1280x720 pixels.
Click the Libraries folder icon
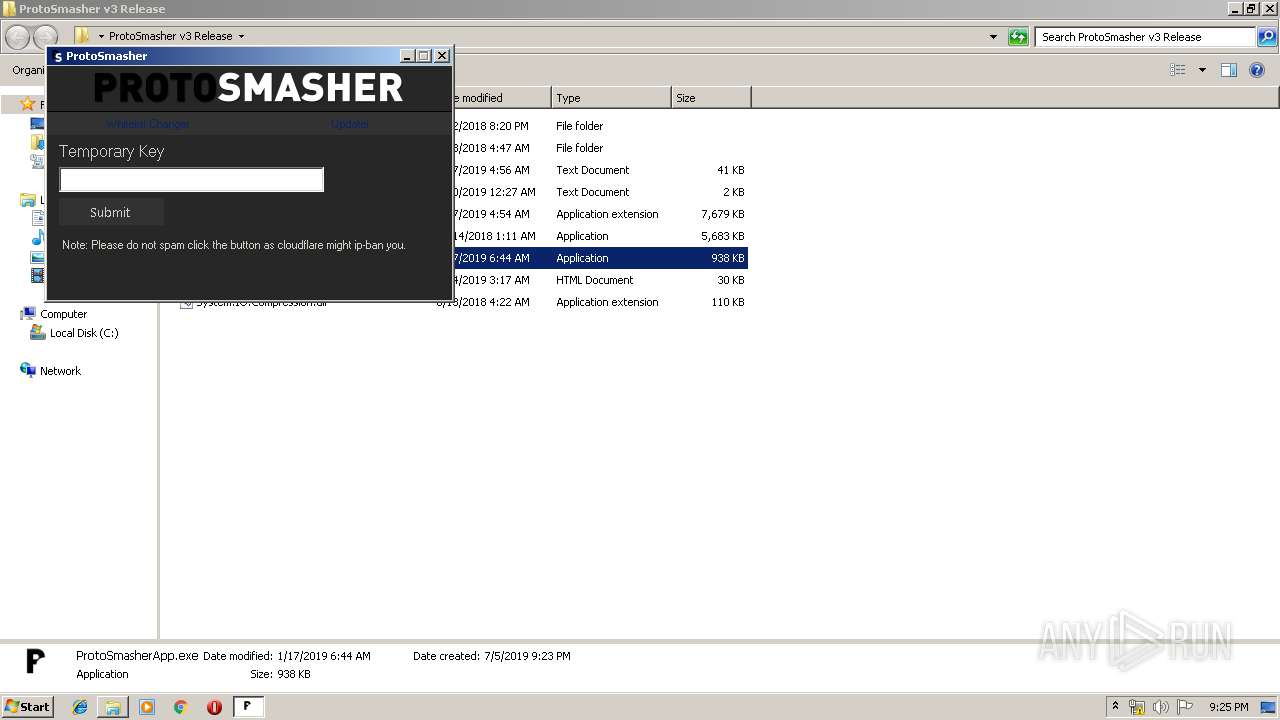coord(28,201)
